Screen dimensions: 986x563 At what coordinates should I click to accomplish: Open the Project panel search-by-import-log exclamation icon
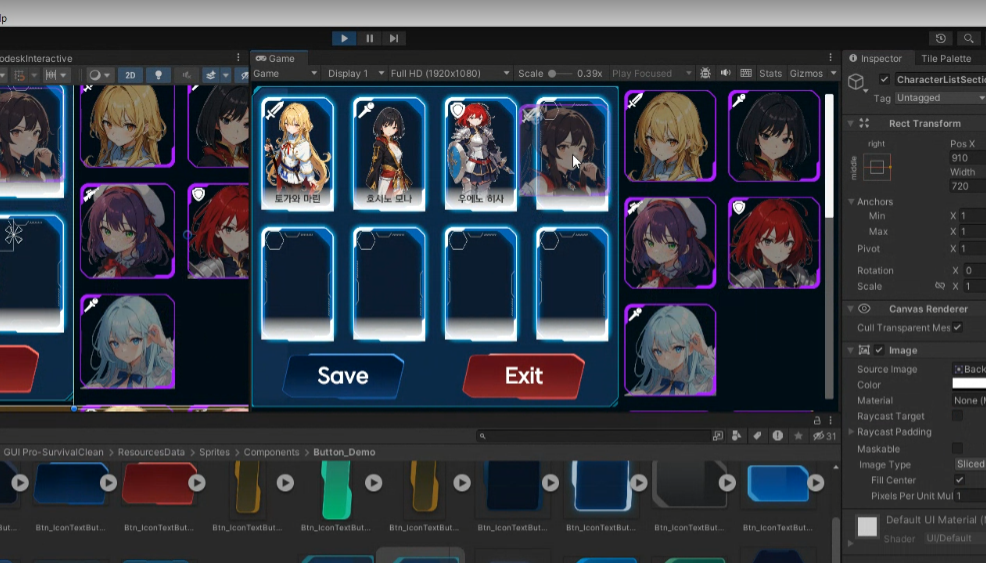coord(778,435)
